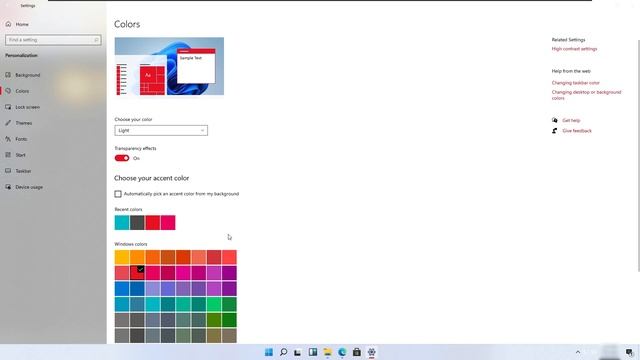Choose first blue swatch in Windows colors third row
Image resolution: width=640 pixels, height=360 pixels.
(x=122, y=289)
